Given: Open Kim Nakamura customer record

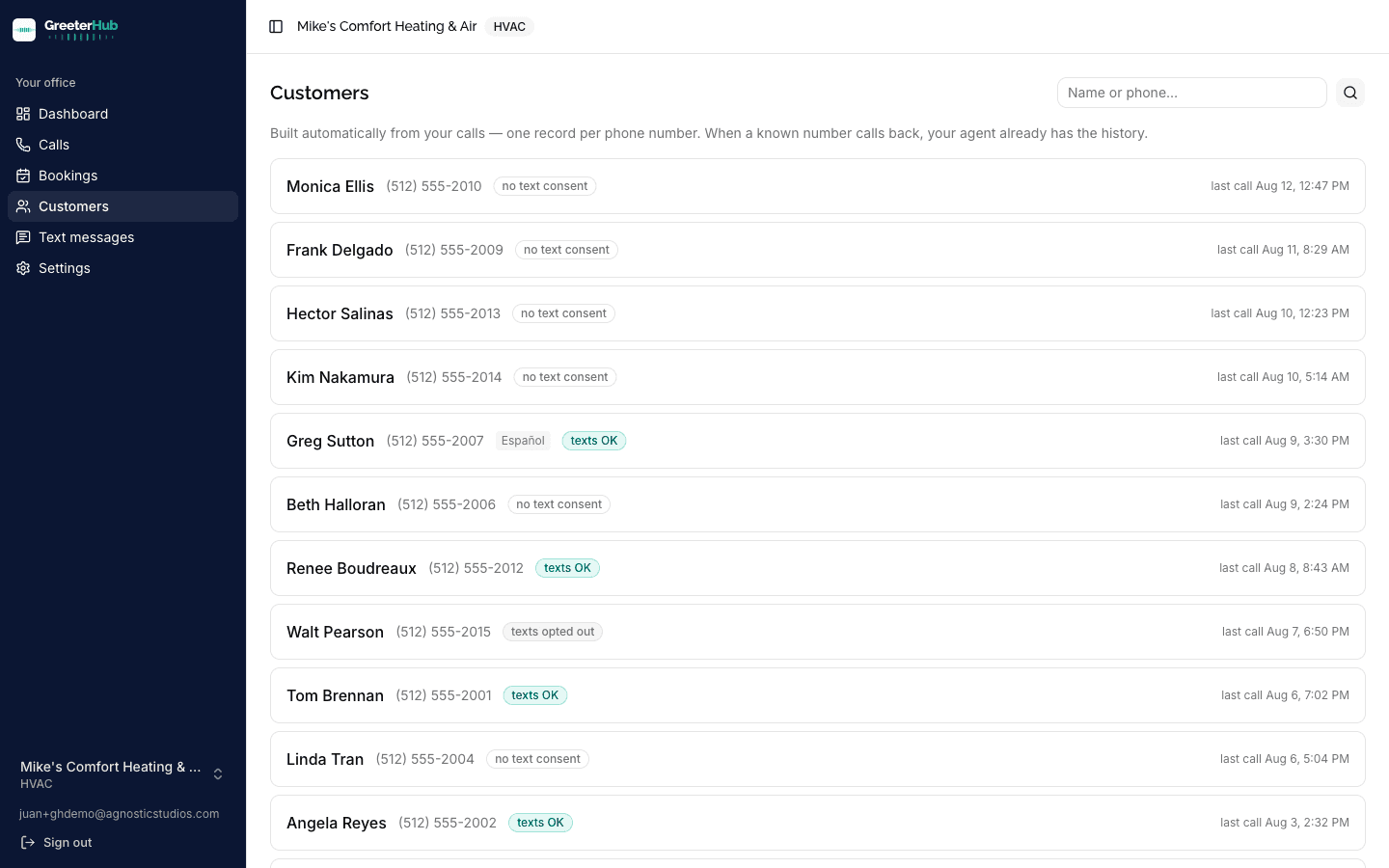Looking at the screenshot, I should point(818,377).
